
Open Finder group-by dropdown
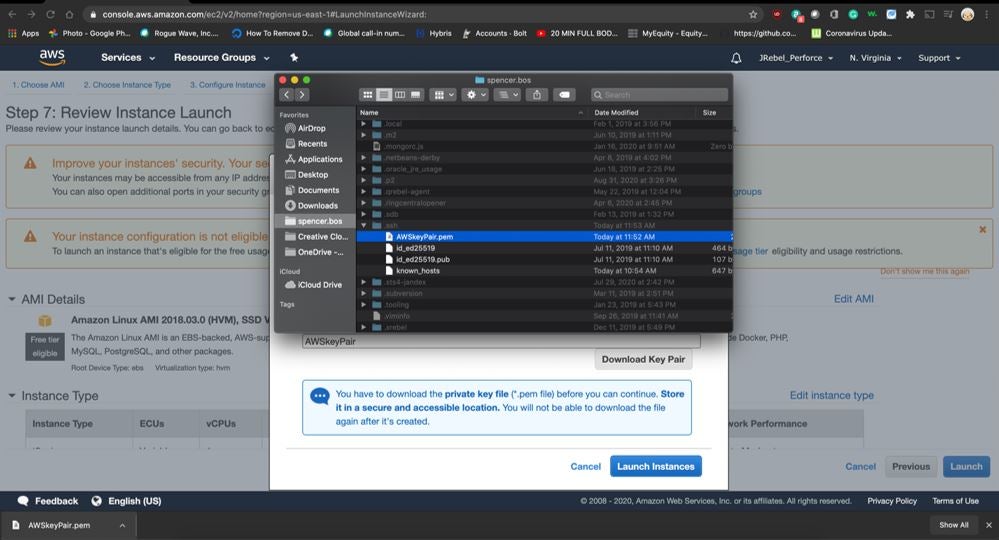[x=443, y=95]
